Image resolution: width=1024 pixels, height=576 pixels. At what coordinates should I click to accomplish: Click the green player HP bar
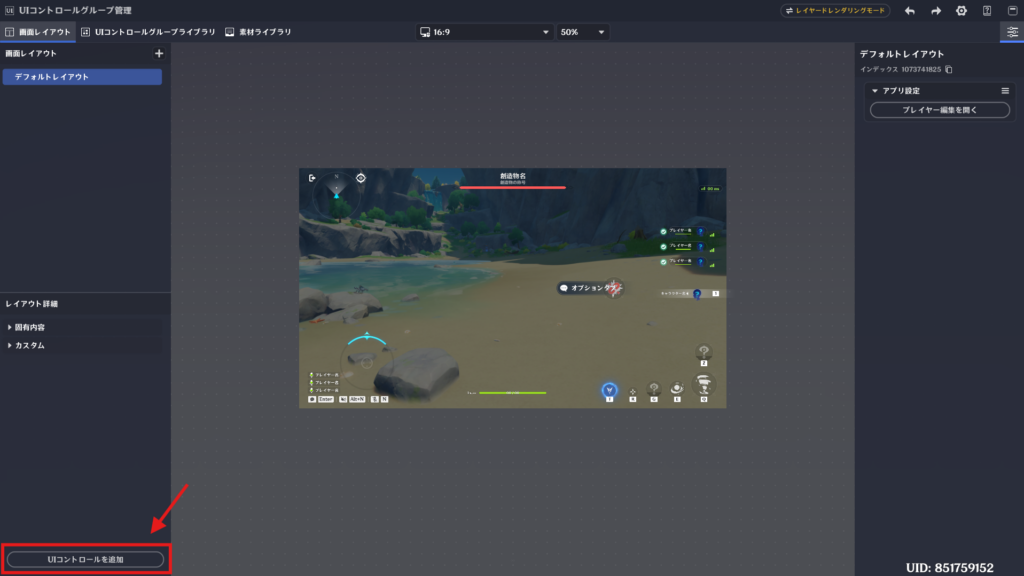513,393
